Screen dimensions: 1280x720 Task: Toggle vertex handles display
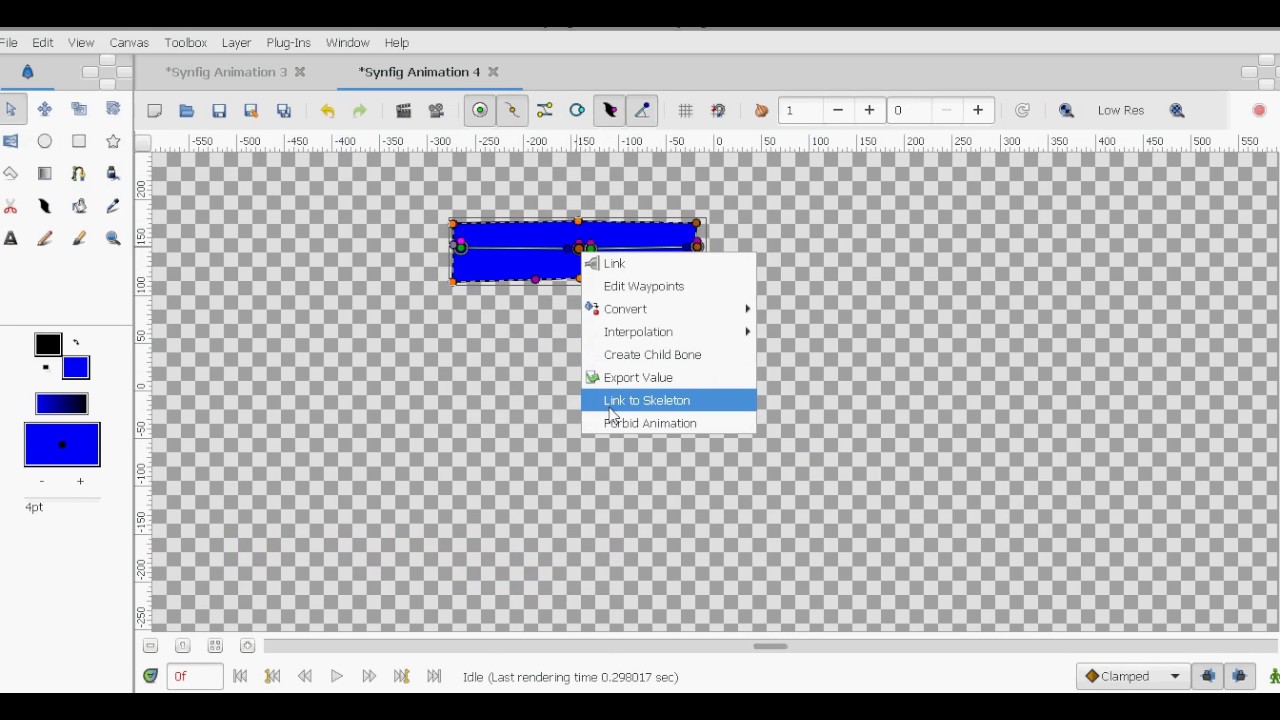(x=512, y=111)
